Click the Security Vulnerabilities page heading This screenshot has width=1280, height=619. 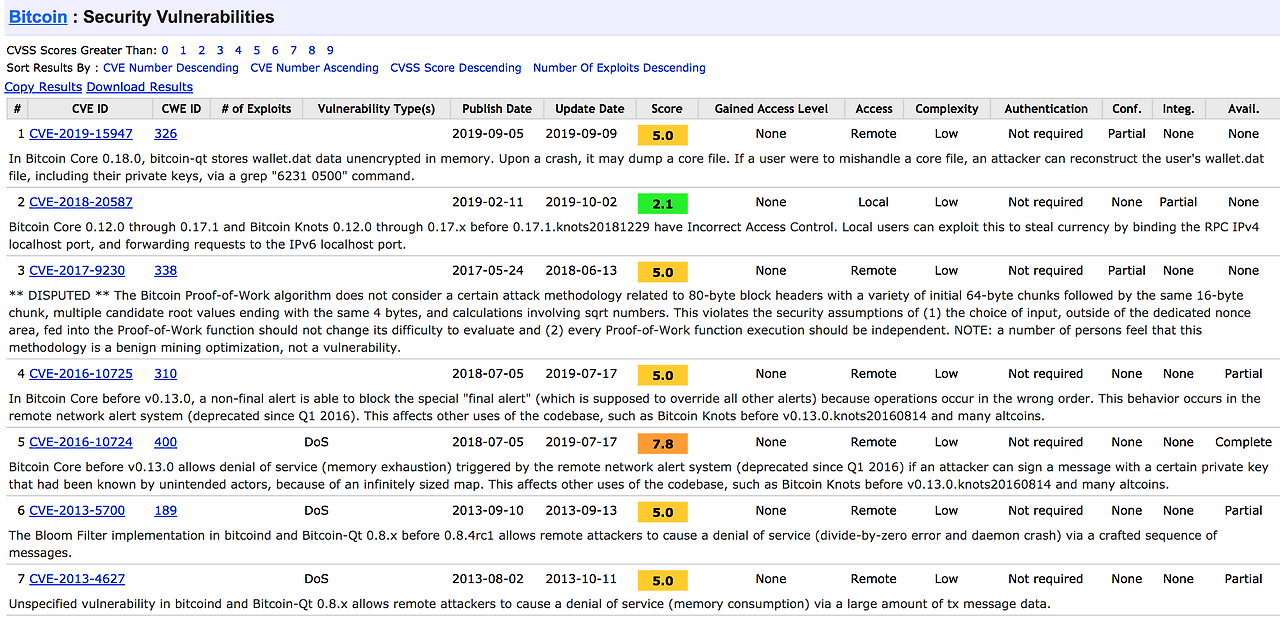click(x=178, y=17)
